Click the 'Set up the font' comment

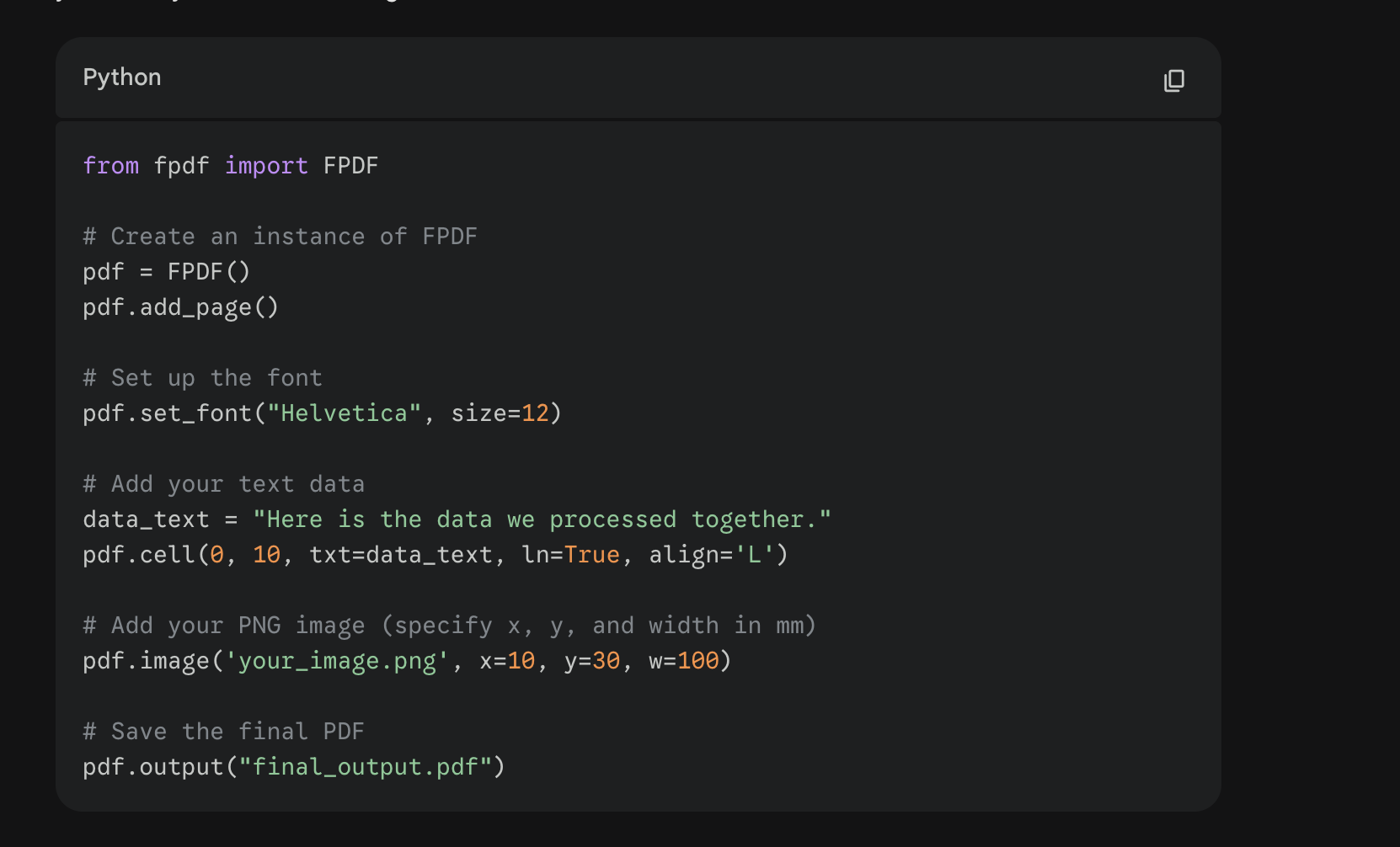[202, 378]
